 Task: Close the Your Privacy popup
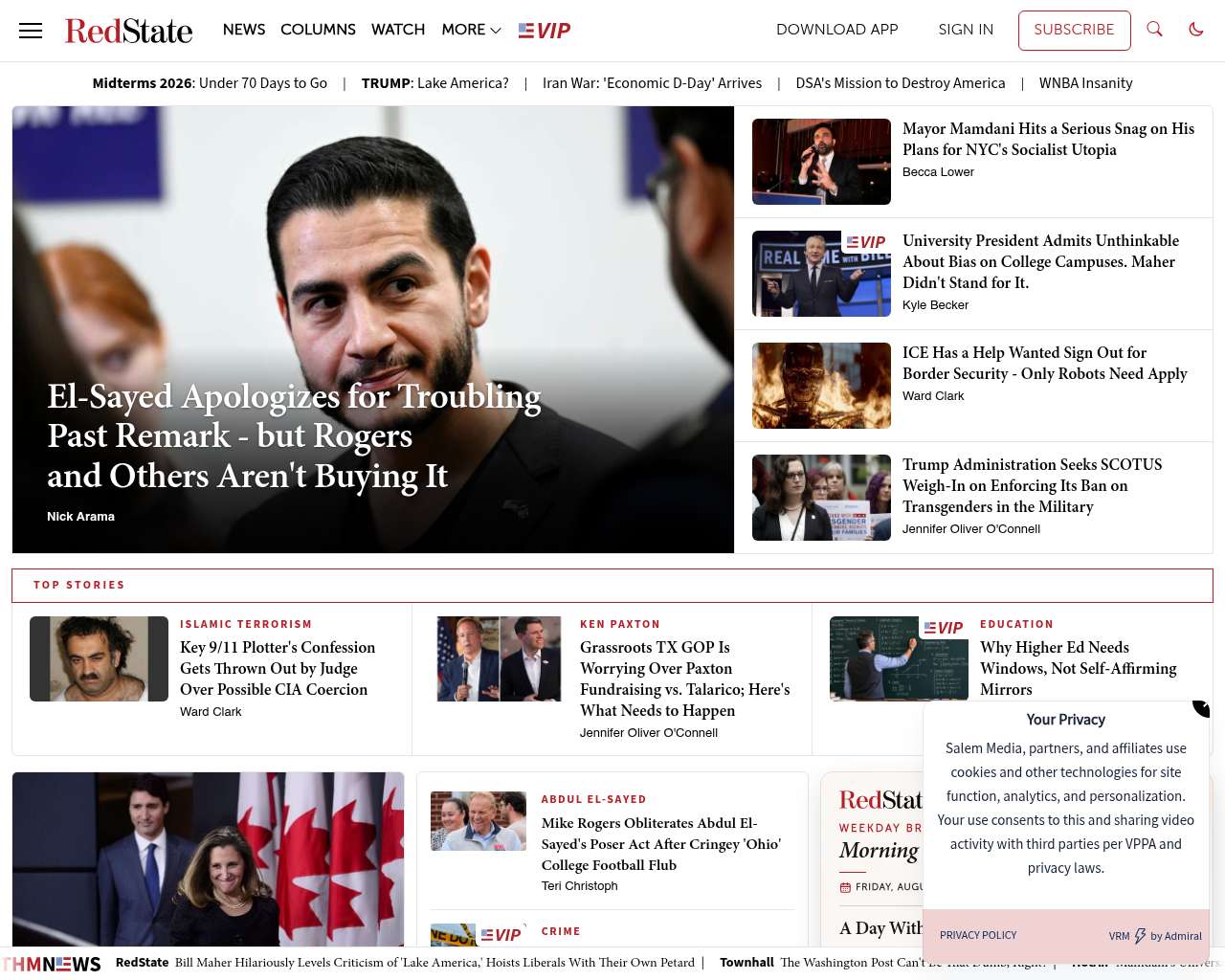tap(1202, 708)
